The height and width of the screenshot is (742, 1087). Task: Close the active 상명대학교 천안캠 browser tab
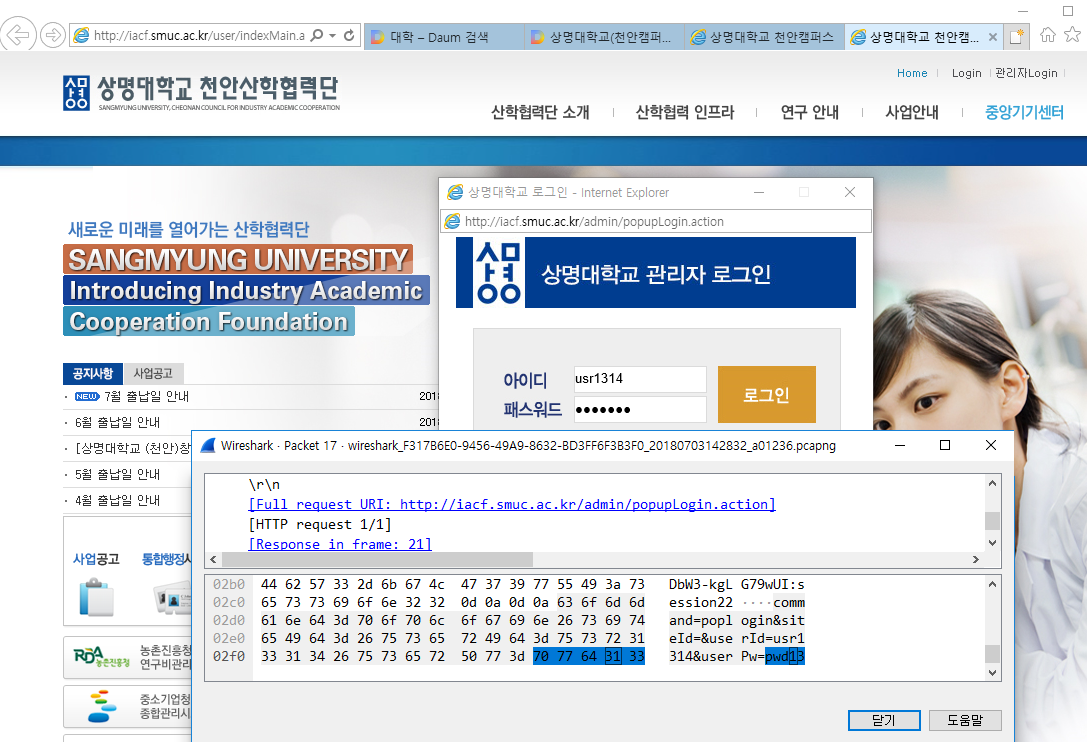(x=993, y=37)
